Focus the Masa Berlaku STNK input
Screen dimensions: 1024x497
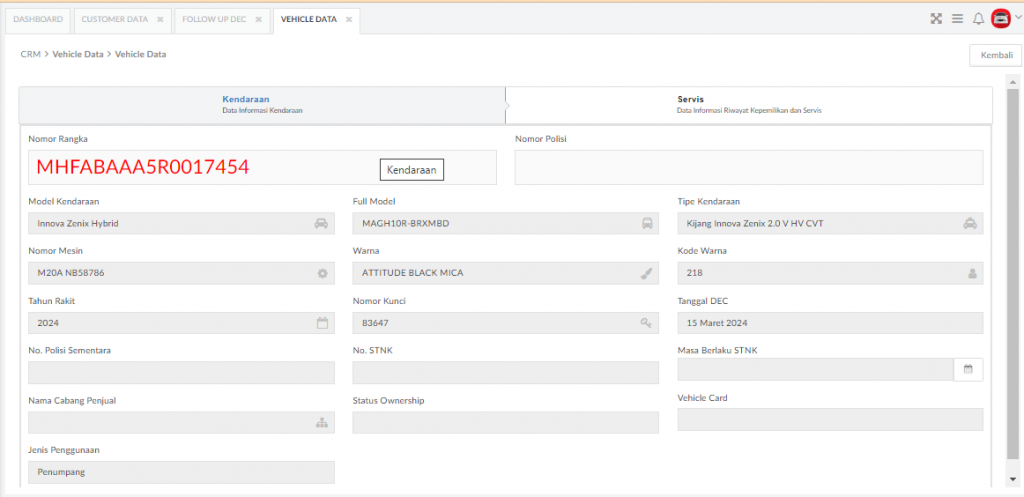click(x=816, y=369)
